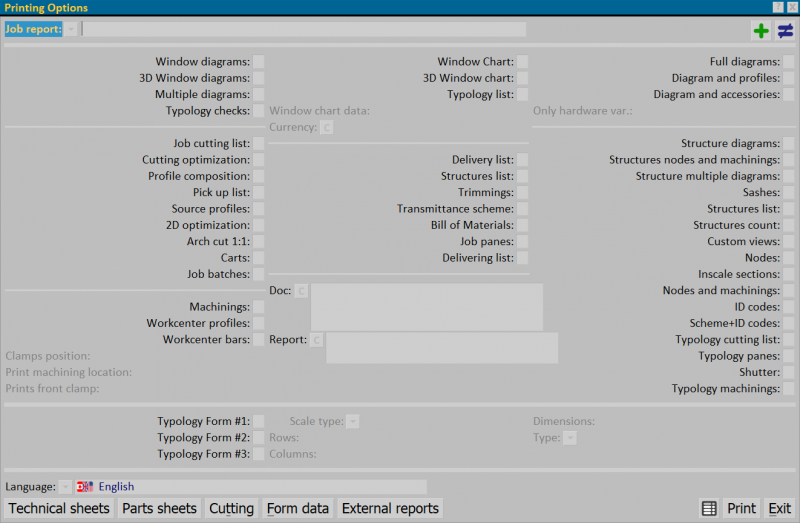Tick the Job panes checkbox
This screenshot has height=523, width=800.
(x=522, y=241)
